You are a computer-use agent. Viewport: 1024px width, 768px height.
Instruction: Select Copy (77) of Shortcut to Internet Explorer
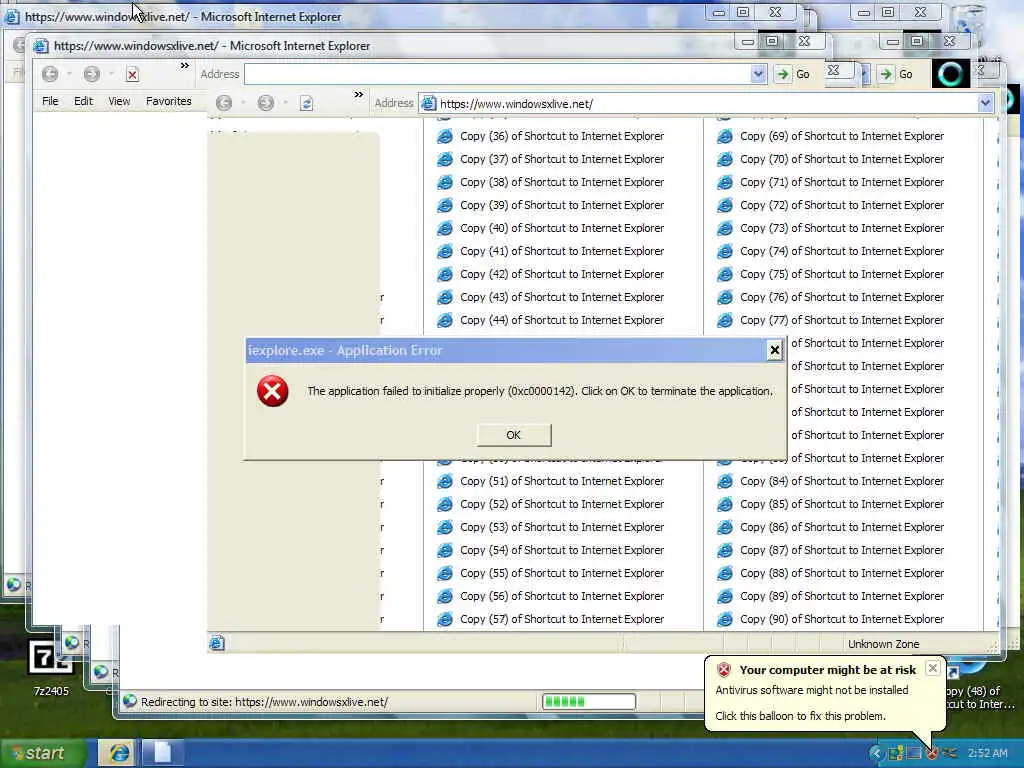pos(831,320)
